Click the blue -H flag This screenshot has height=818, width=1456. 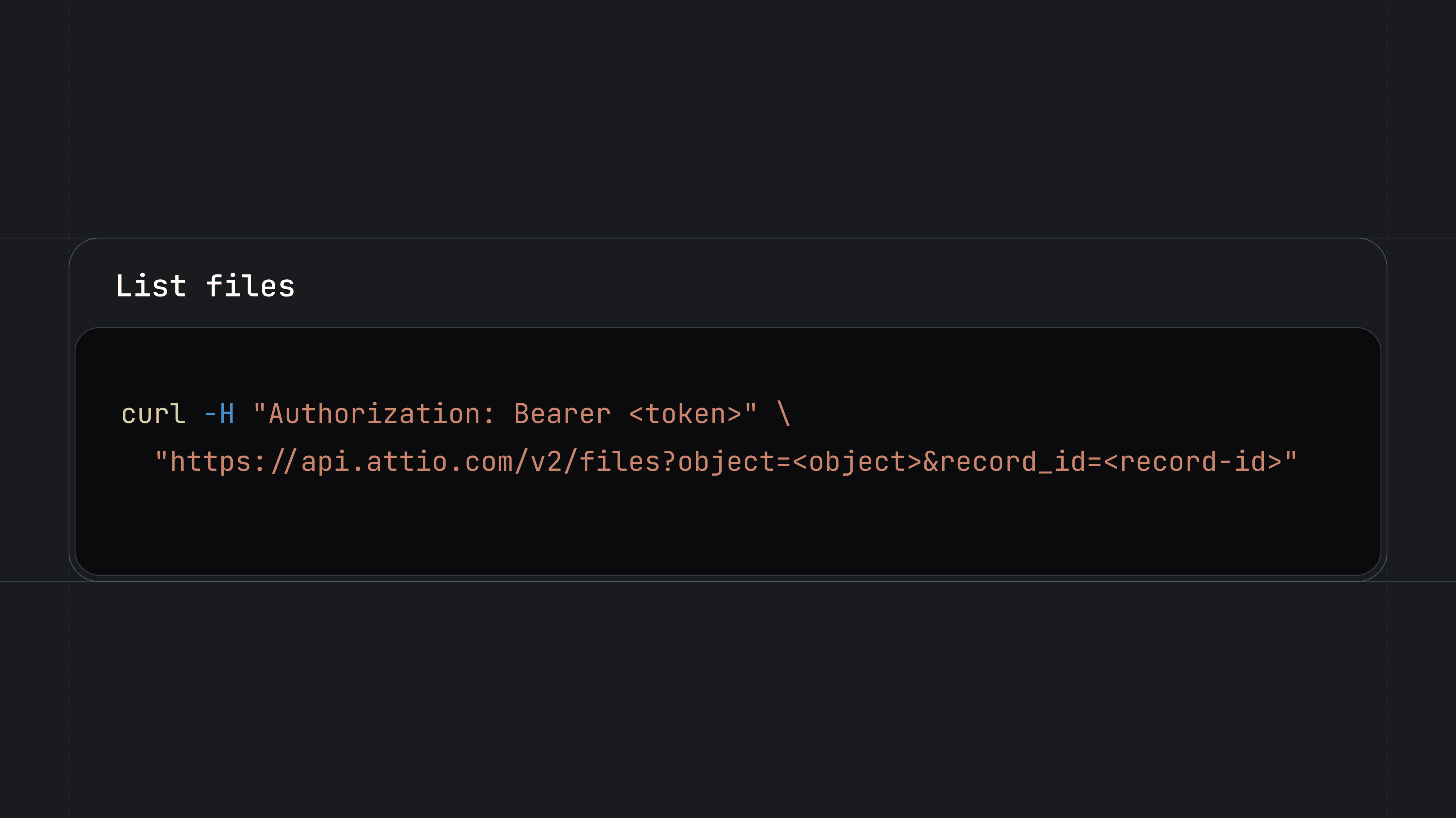[219, 414]
